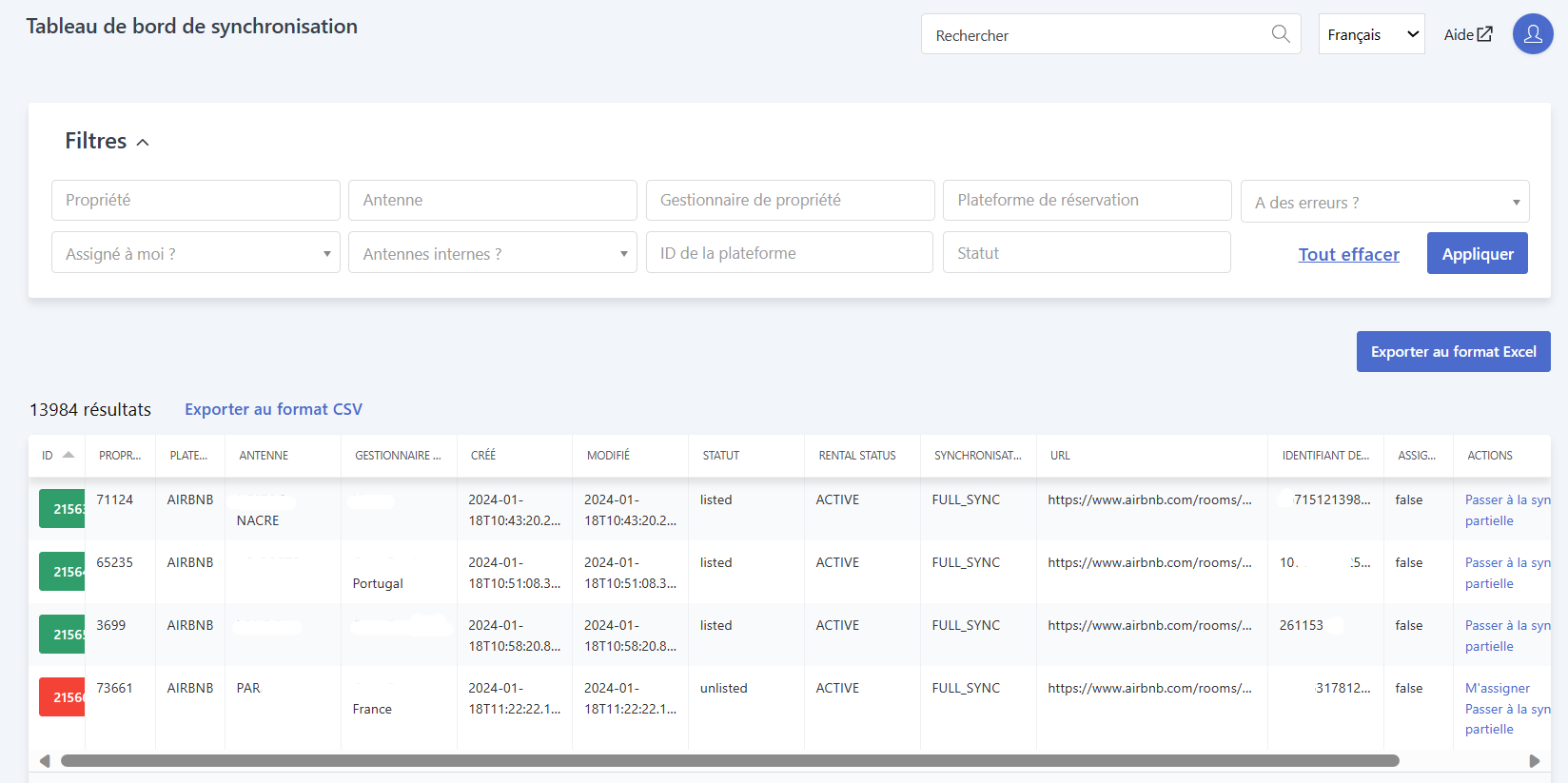
Task: Click 'Passer à la syn partielle' row 71124
Action: click(x=1507, y=510)
